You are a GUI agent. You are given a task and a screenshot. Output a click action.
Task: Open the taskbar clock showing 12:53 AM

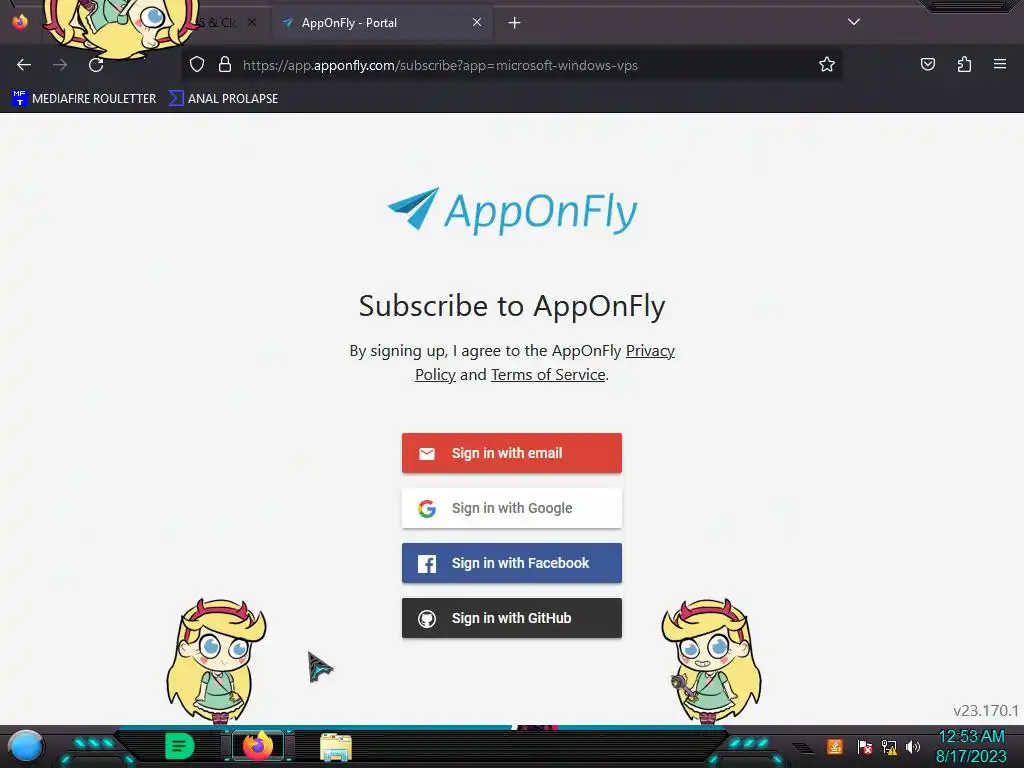coord(971,746)
